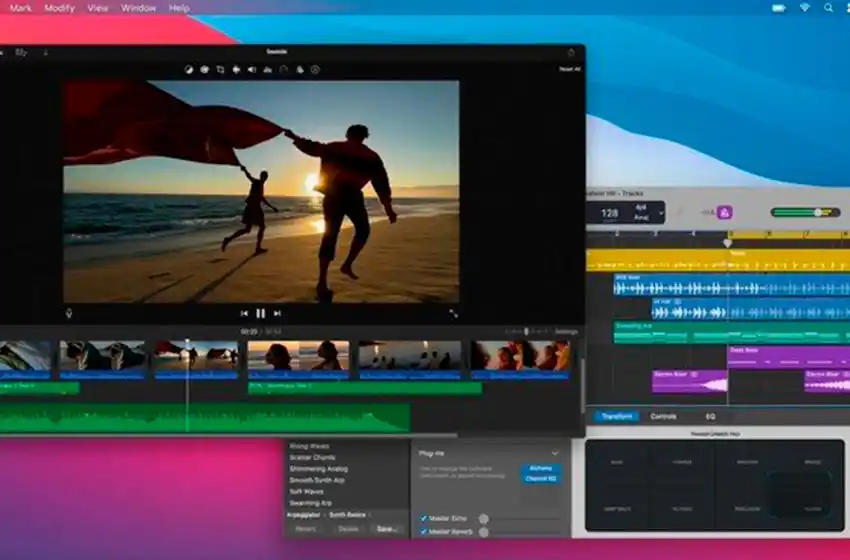Expand the viewer to fullscreen

pos(453,313)
